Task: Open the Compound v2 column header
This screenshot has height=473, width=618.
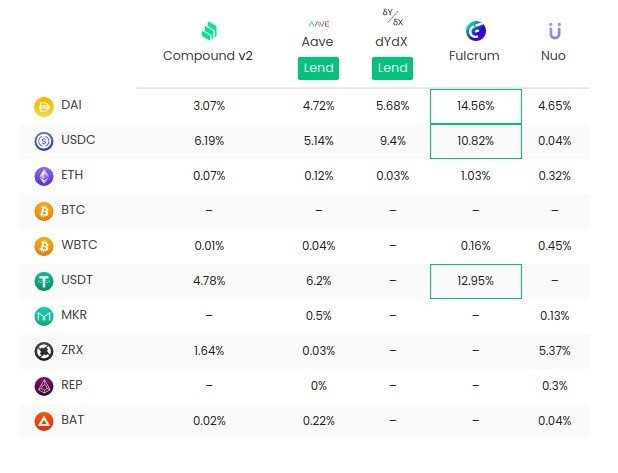Action: click(x=208, y=56)
